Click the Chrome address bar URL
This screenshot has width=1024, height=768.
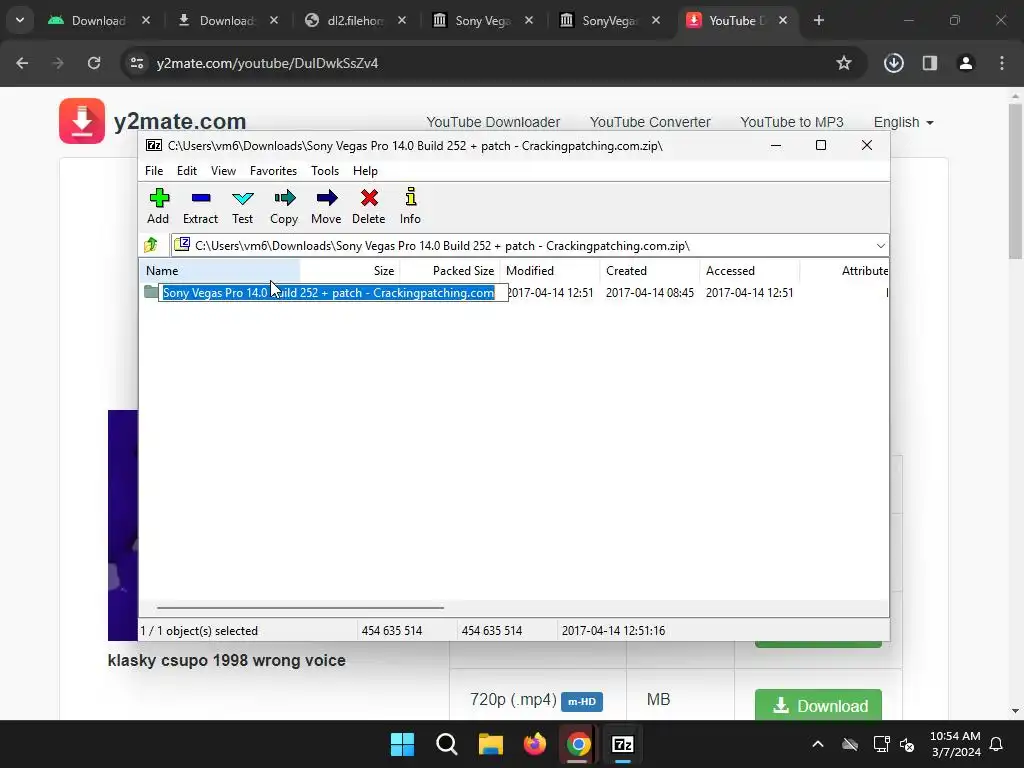pyautogui.click(x=267, y=63)
